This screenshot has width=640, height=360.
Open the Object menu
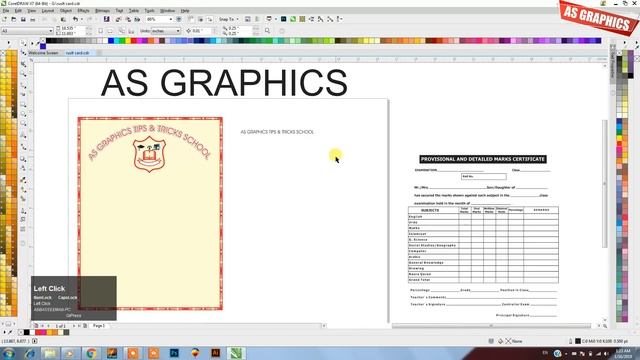tap(66, 11)
